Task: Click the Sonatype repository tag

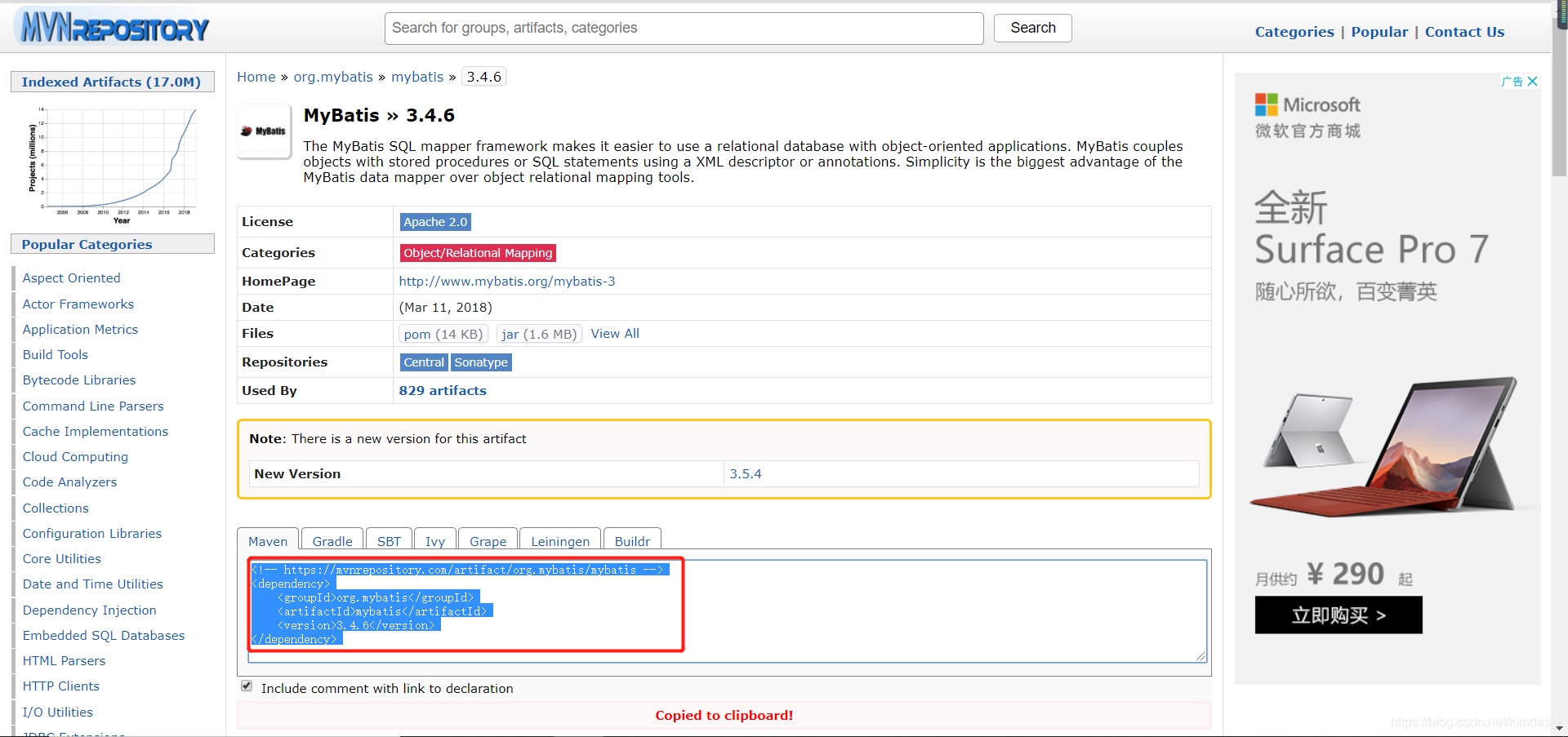Action: pyautogui.click(x=481, y=362)
